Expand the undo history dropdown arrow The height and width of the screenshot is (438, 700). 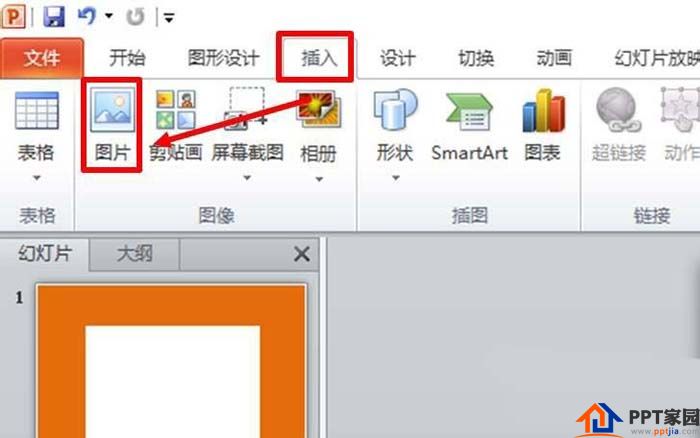click(x=108, y=17)
